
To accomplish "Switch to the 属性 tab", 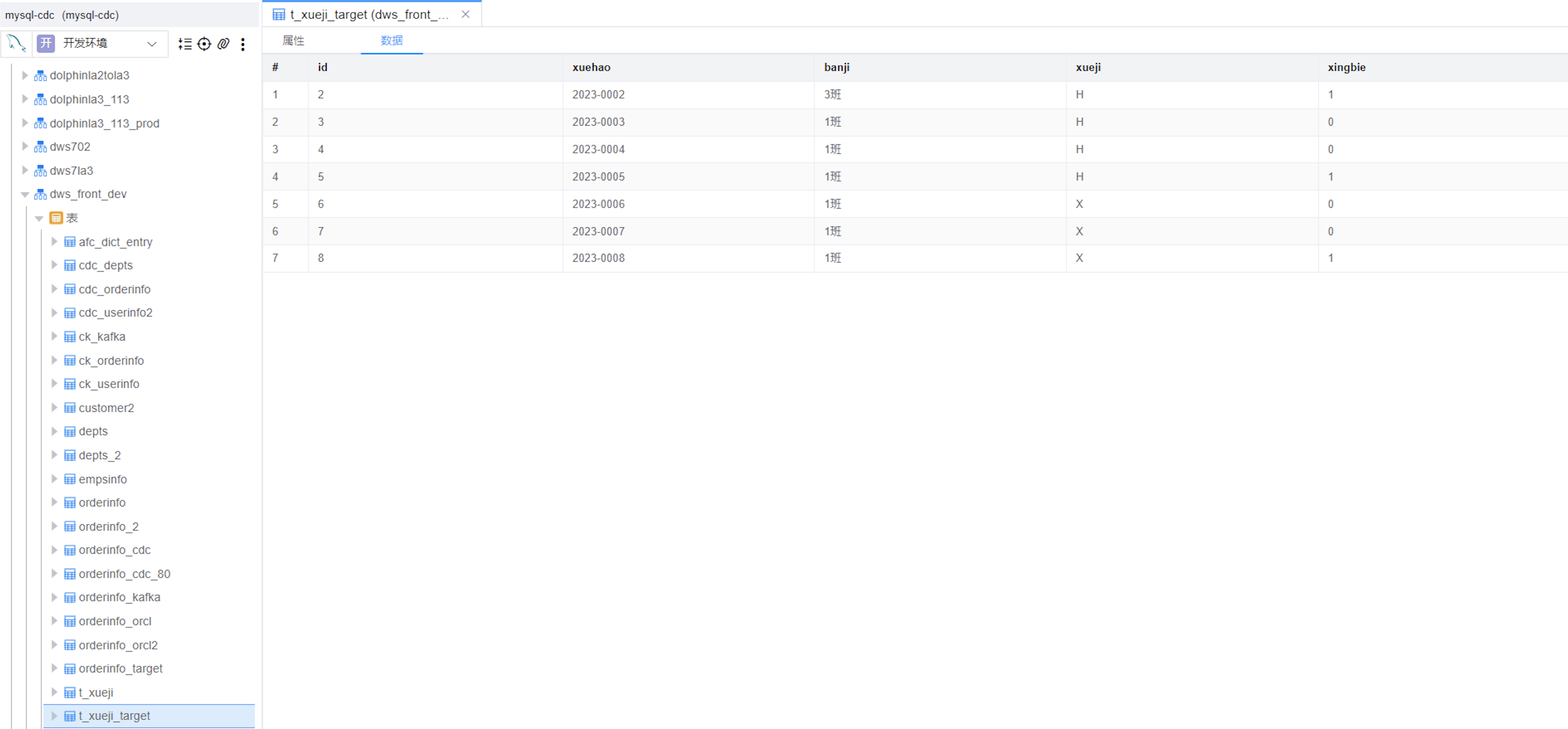I will (294, 41).
